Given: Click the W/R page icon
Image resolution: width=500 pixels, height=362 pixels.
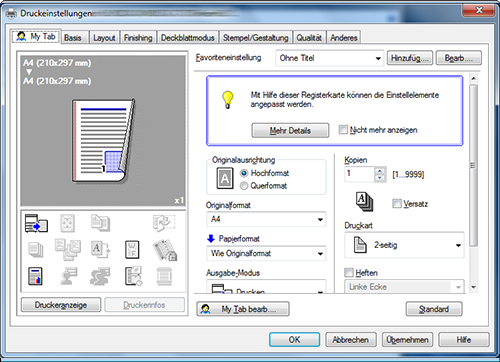Looking at the screenshot, I should (132, 250).
